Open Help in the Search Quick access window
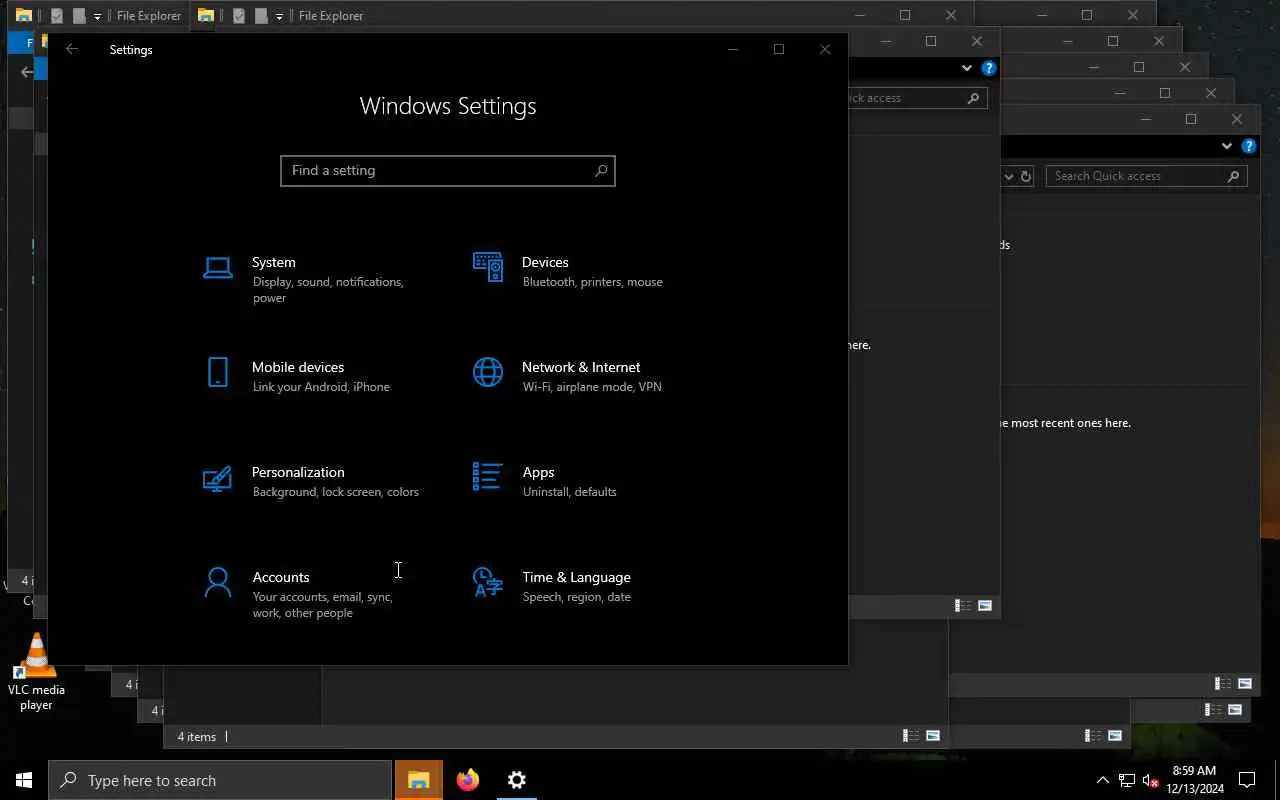This screenshot has width=1280, height=800. [x=1248, y=146]
